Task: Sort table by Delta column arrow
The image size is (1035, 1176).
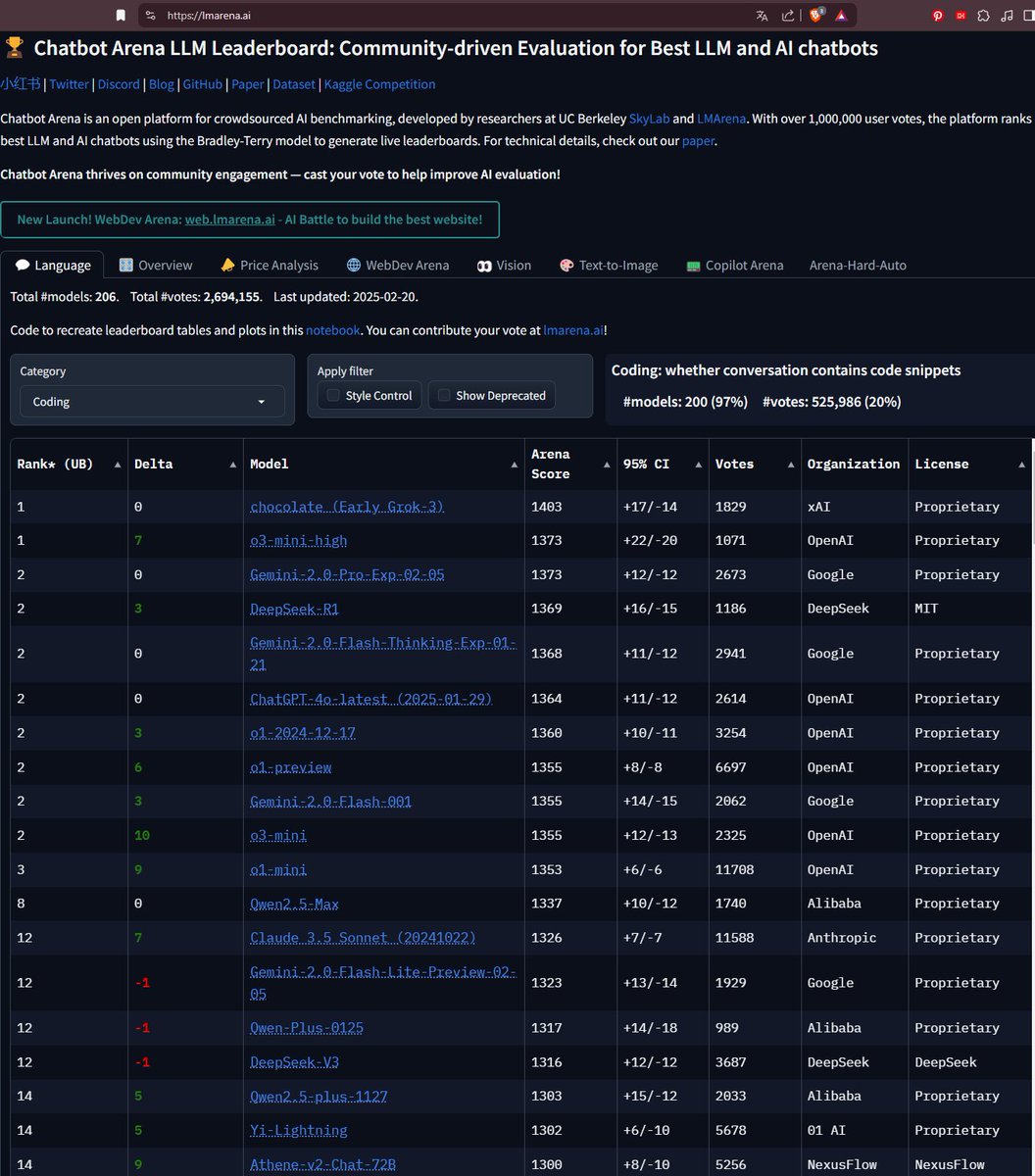Action: [233, 465]
